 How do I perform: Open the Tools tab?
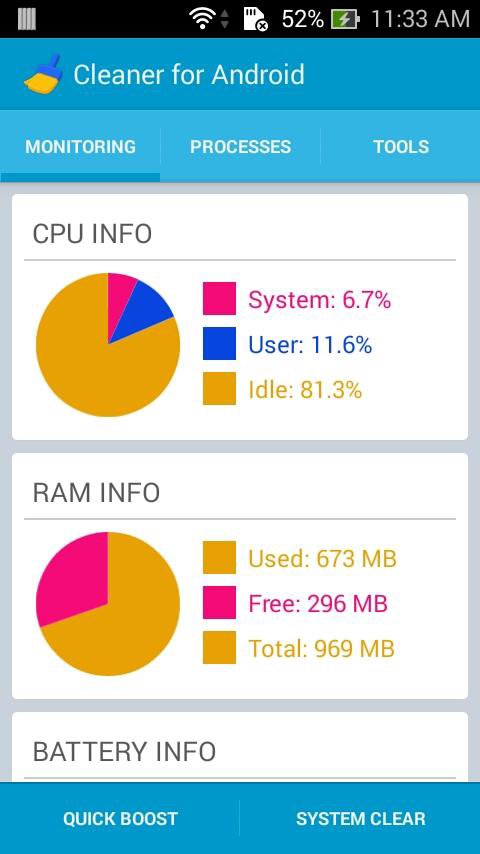401,147
